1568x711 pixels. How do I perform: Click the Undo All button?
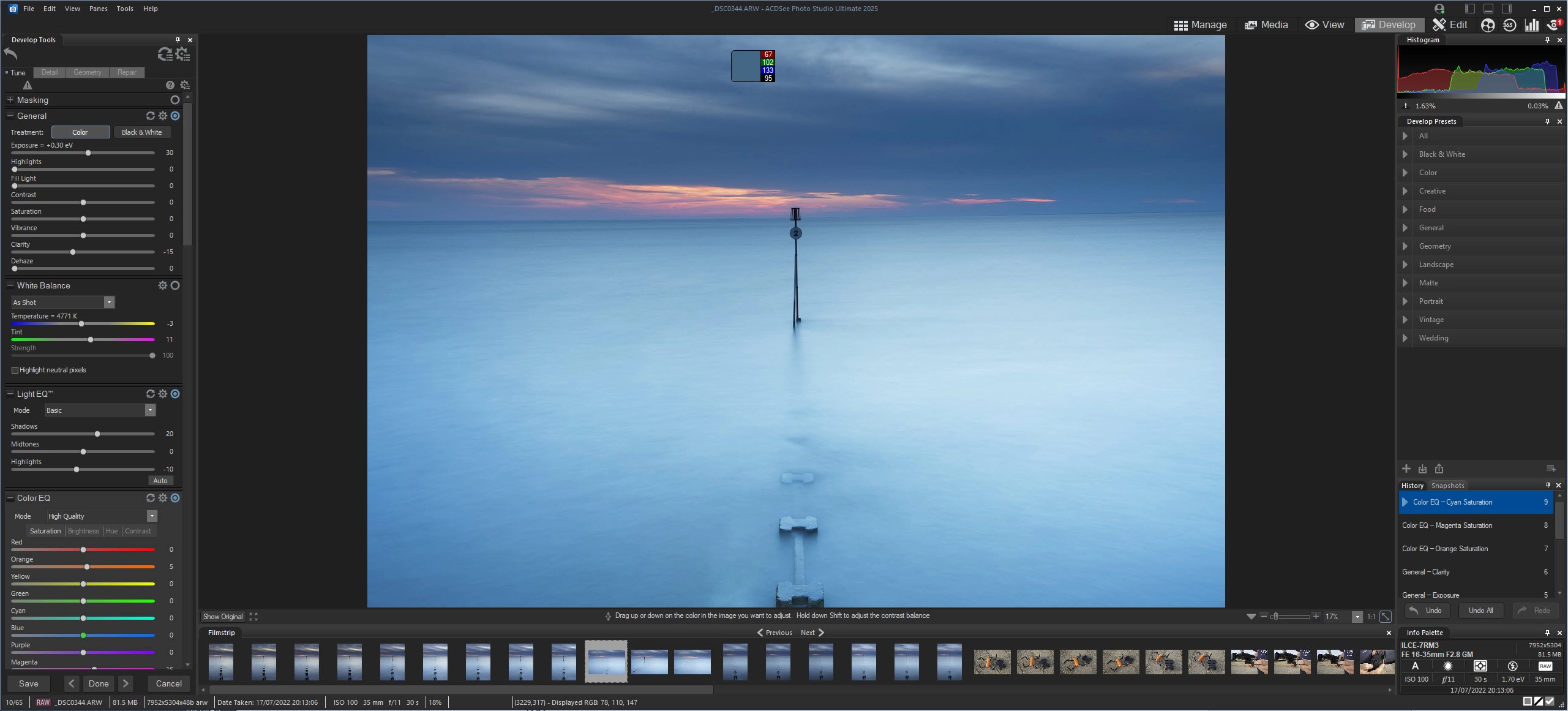(1480, 611)
